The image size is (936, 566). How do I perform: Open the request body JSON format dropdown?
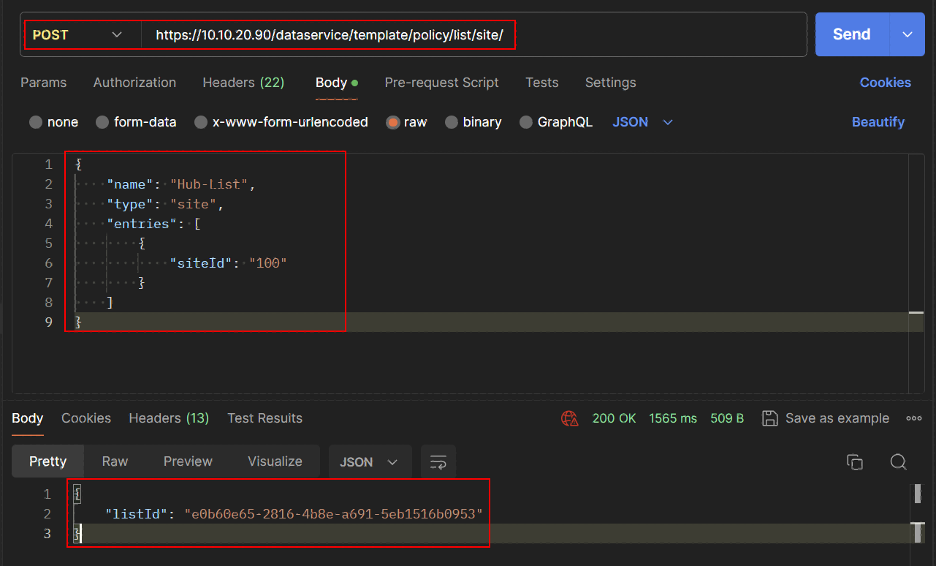pos(643,122)
